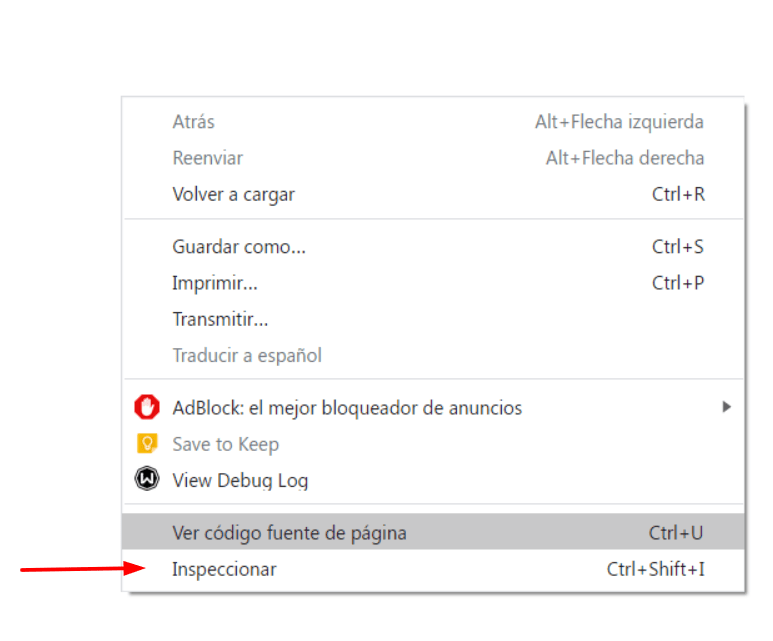Click the View Debug Log round icon
Viewport: 773px width, 641px height.
pos(147,479)
